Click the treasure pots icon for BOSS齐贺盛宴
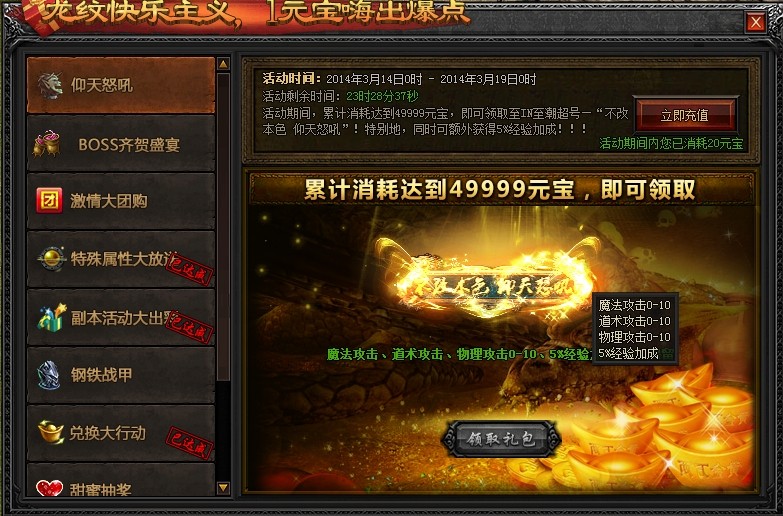The width and height of the screenshot is (783, 516). click(46, 143)
